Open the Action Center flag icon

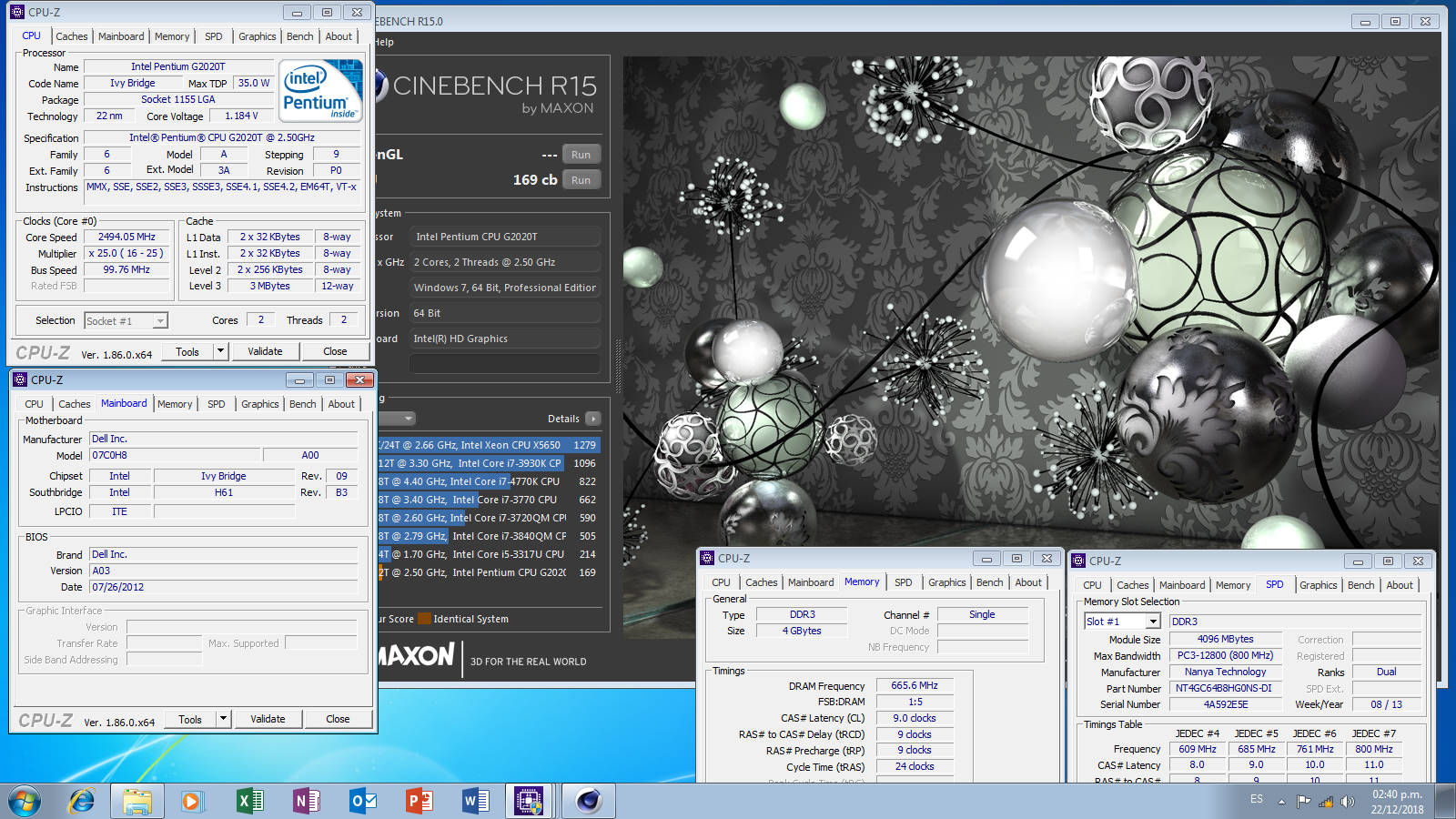(x=1303, y=802)
